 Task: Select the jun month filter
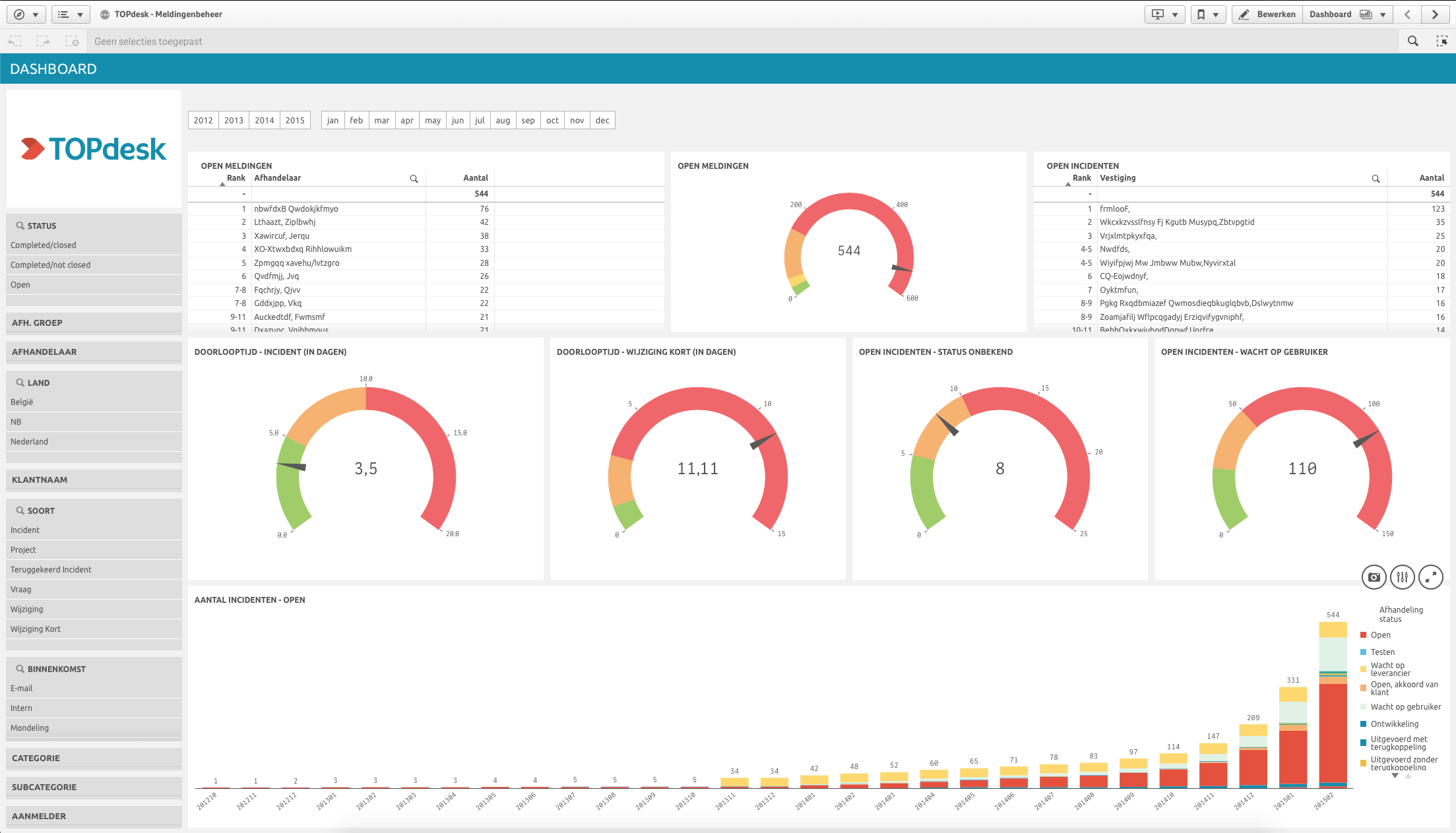click(x=458, y=120)
